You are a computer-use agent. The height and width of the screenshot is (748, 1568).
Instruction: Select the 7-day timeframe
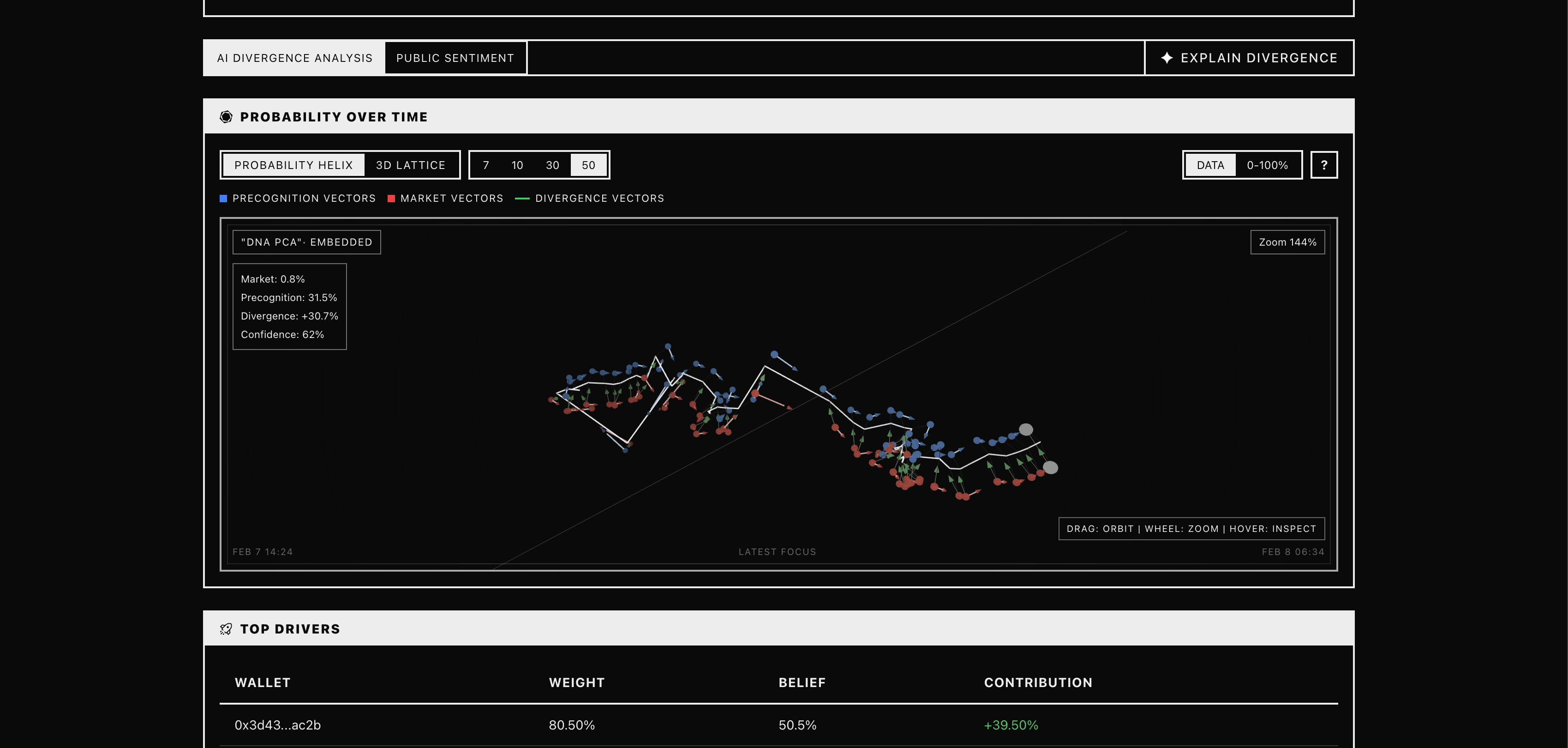click(x=485, y=164)
